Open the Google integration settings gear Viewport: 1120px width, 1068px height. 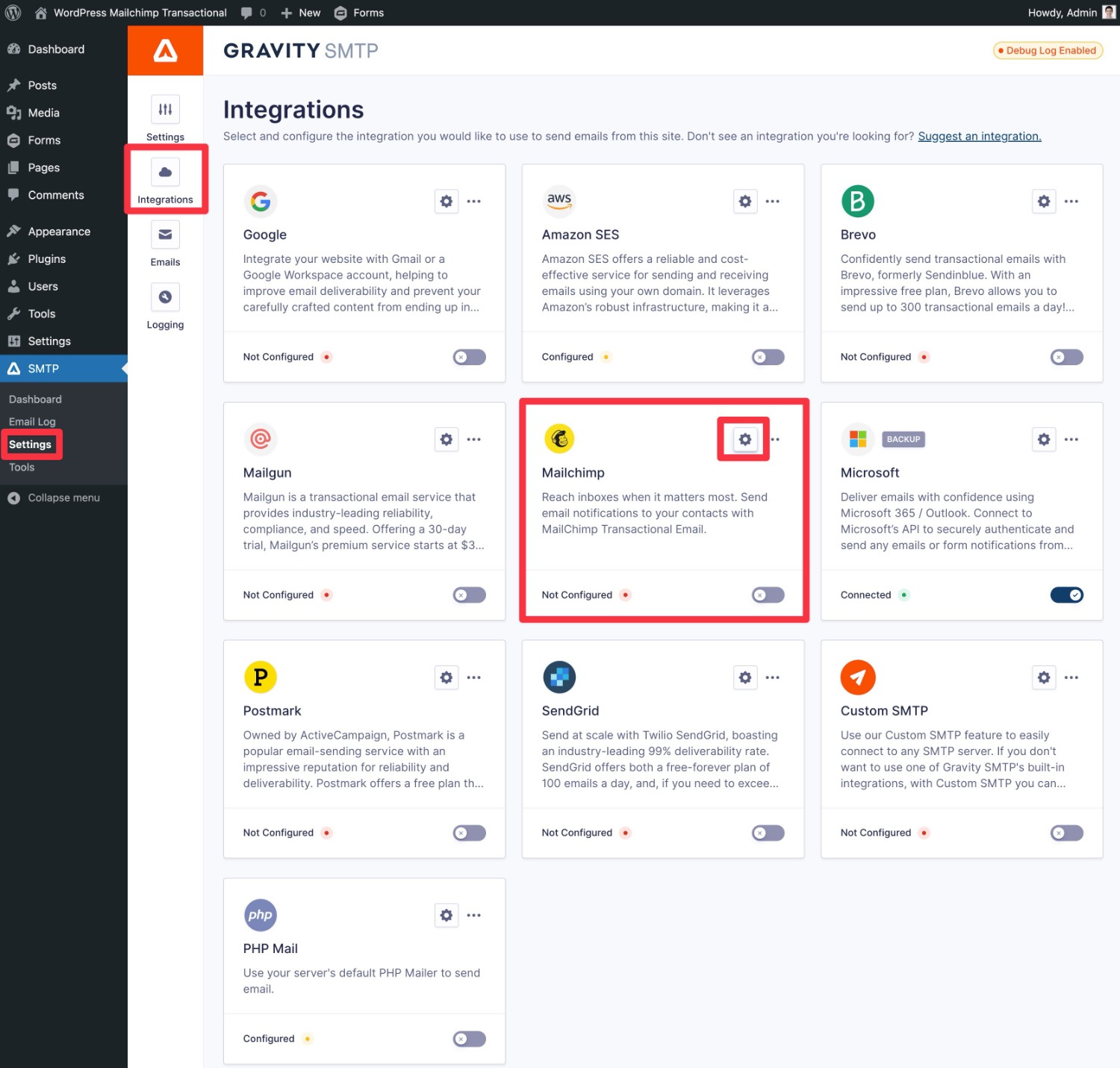(447, 202)
